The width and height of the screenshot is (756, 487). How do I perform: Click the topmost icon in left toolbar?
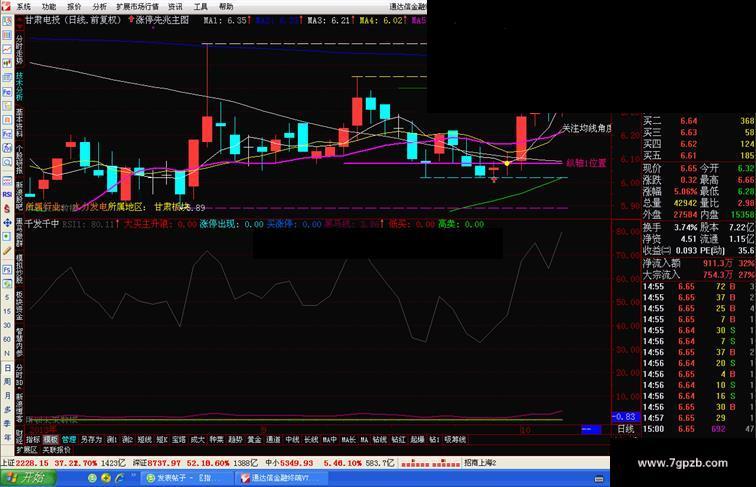pyautogui.click(x=7, y=21)
